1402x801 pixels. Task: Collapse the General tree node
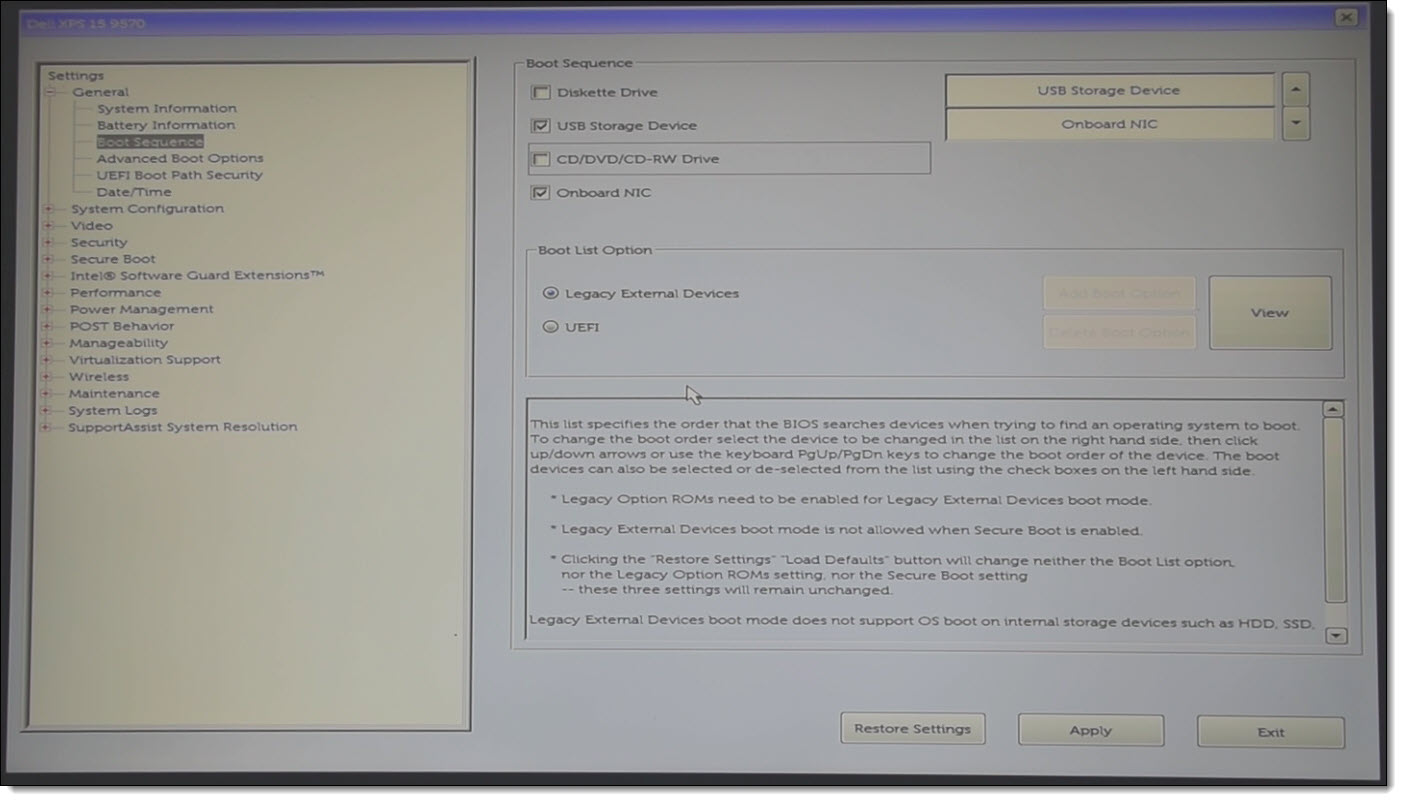pyautogui.click(x=48, y=92)
